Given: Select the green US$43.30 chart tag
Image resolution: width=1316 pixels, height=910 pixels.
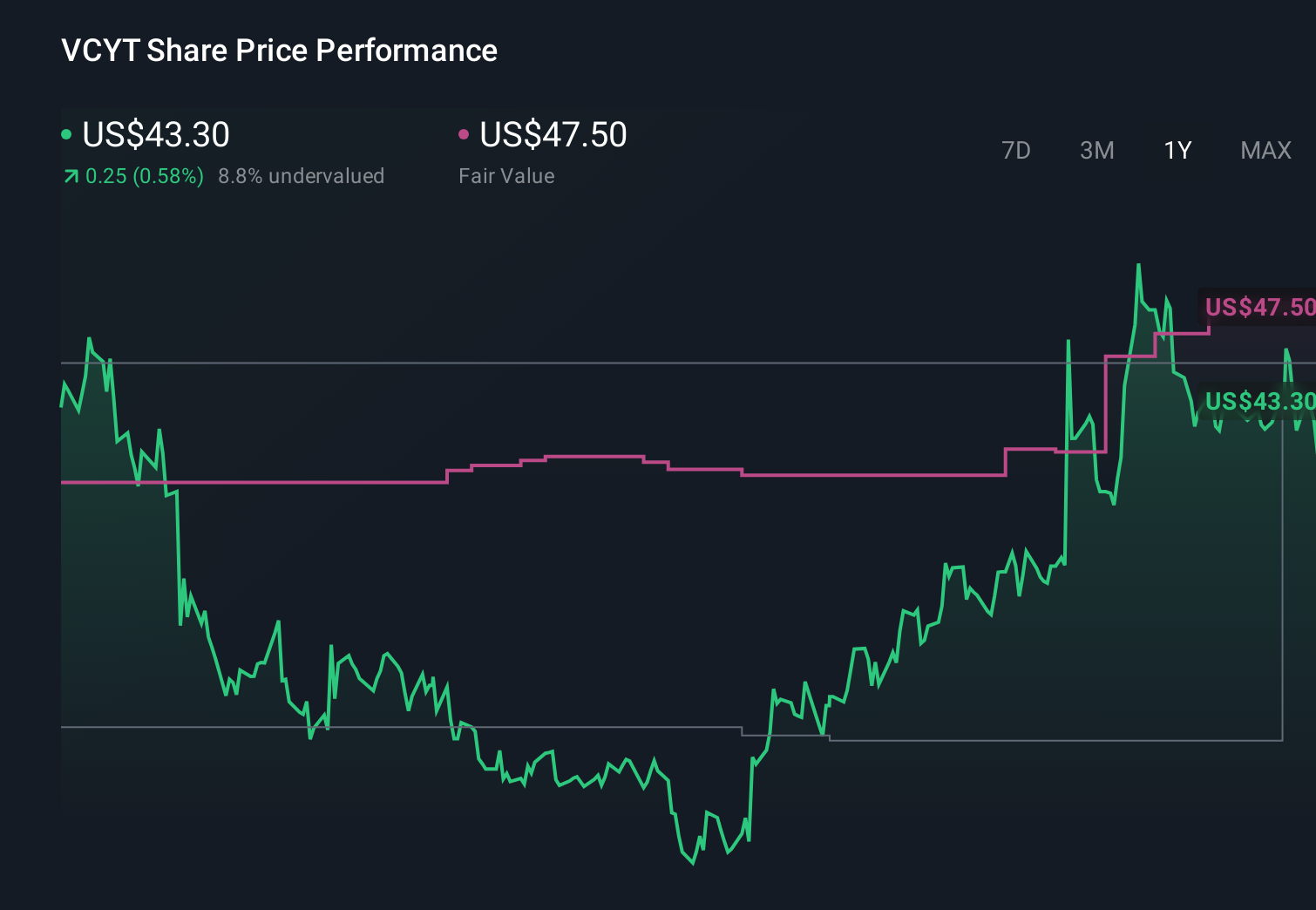Looking at the screenshot, I should click(x=1259, y=401).
